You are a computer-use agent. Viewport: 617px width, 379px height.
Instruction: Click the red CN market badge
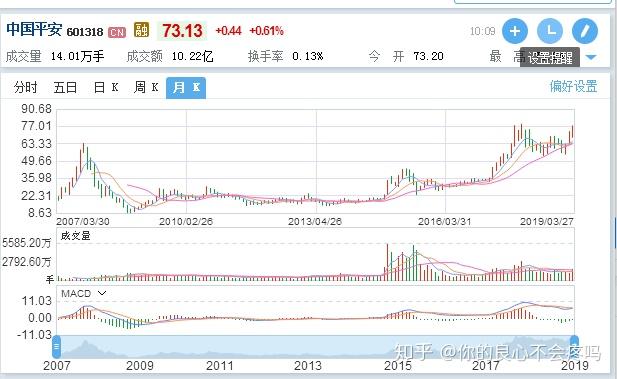point(117,32)
